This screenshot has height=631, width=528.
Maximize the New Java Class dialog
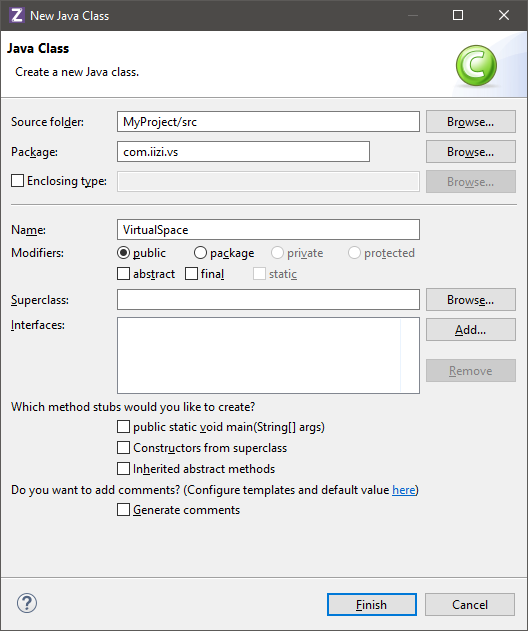(458, 15)
